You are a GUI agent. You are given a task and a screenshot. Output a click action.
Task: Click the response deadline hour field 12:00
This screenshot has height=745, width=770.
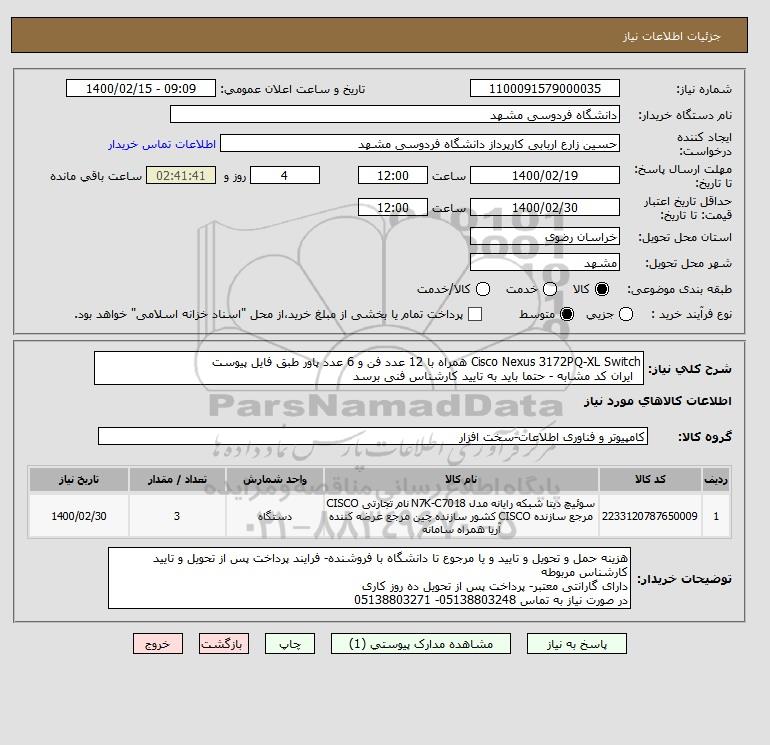[393, 175]
